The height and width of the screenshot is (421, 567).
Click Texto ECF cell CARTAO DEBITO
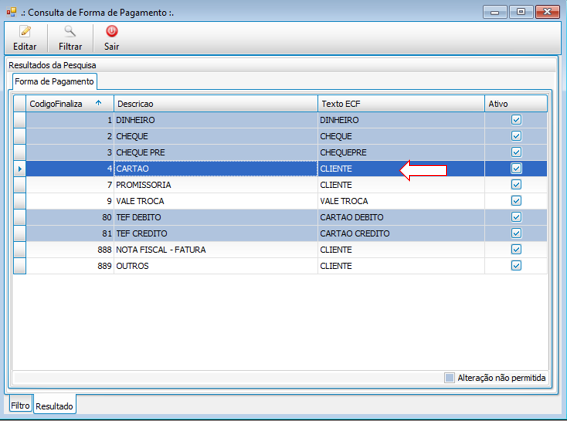click(x=401, y=217)
